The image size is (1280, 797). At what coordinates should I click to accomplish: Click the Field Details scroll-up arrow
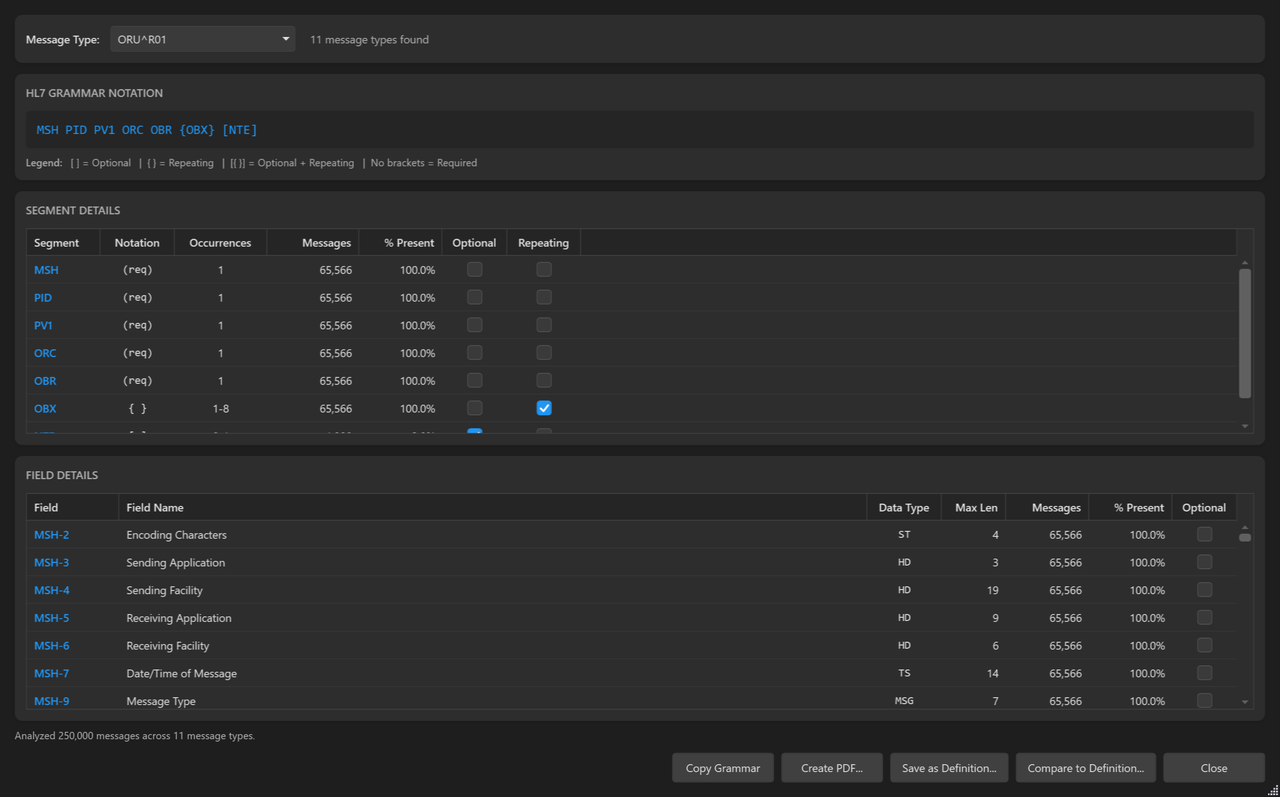[x=1245, y=528]
